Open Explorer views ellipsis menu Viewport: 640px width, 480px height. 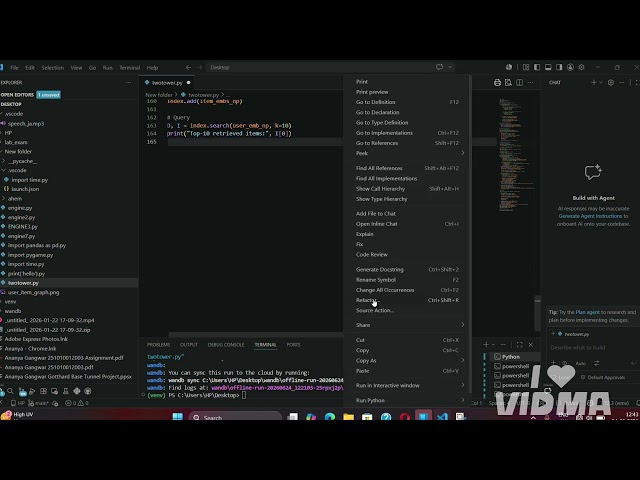[128, 82]
